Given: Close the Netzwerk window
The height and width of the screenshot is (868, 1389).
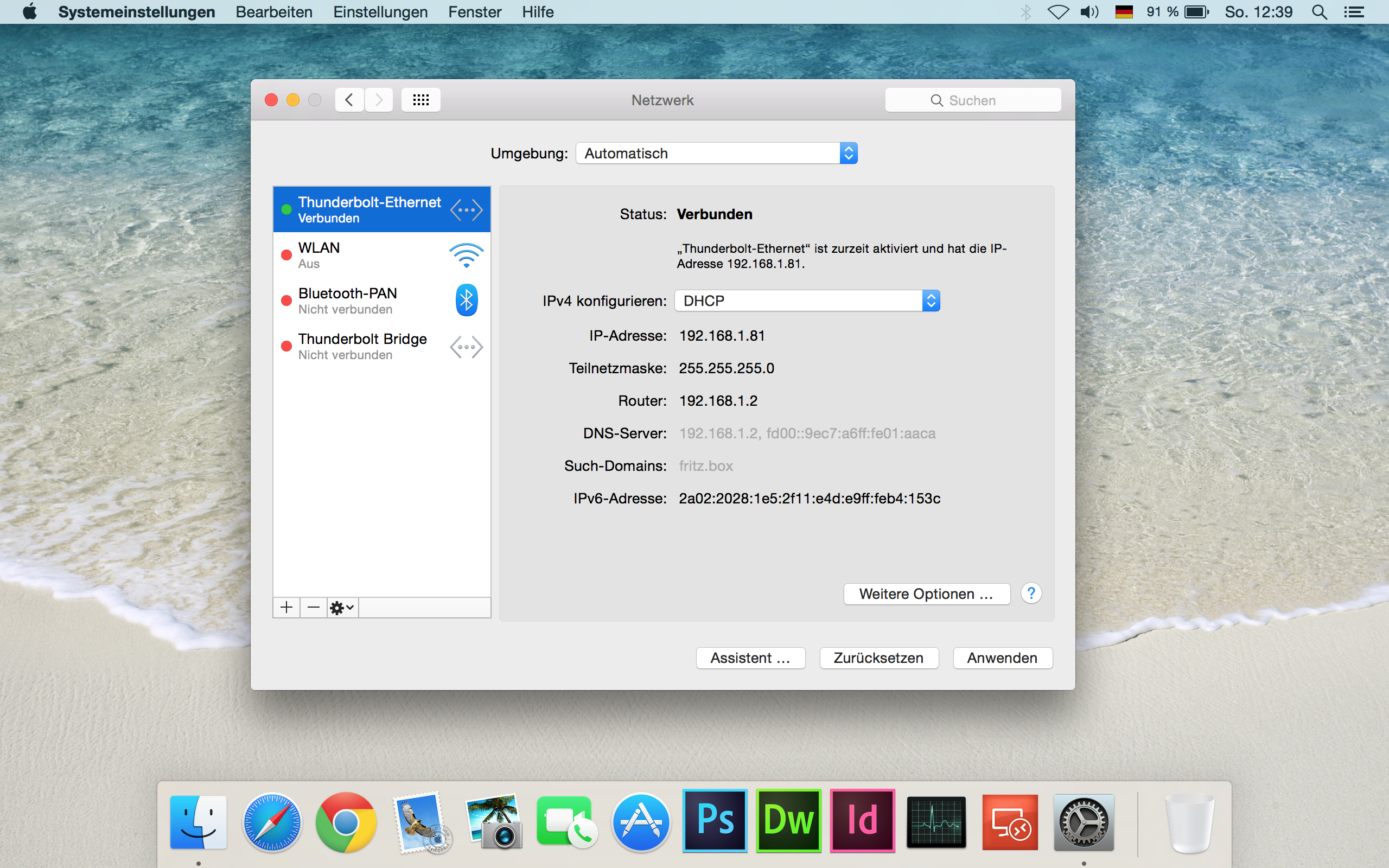Looking at the screenshot, I should point(271,100).
